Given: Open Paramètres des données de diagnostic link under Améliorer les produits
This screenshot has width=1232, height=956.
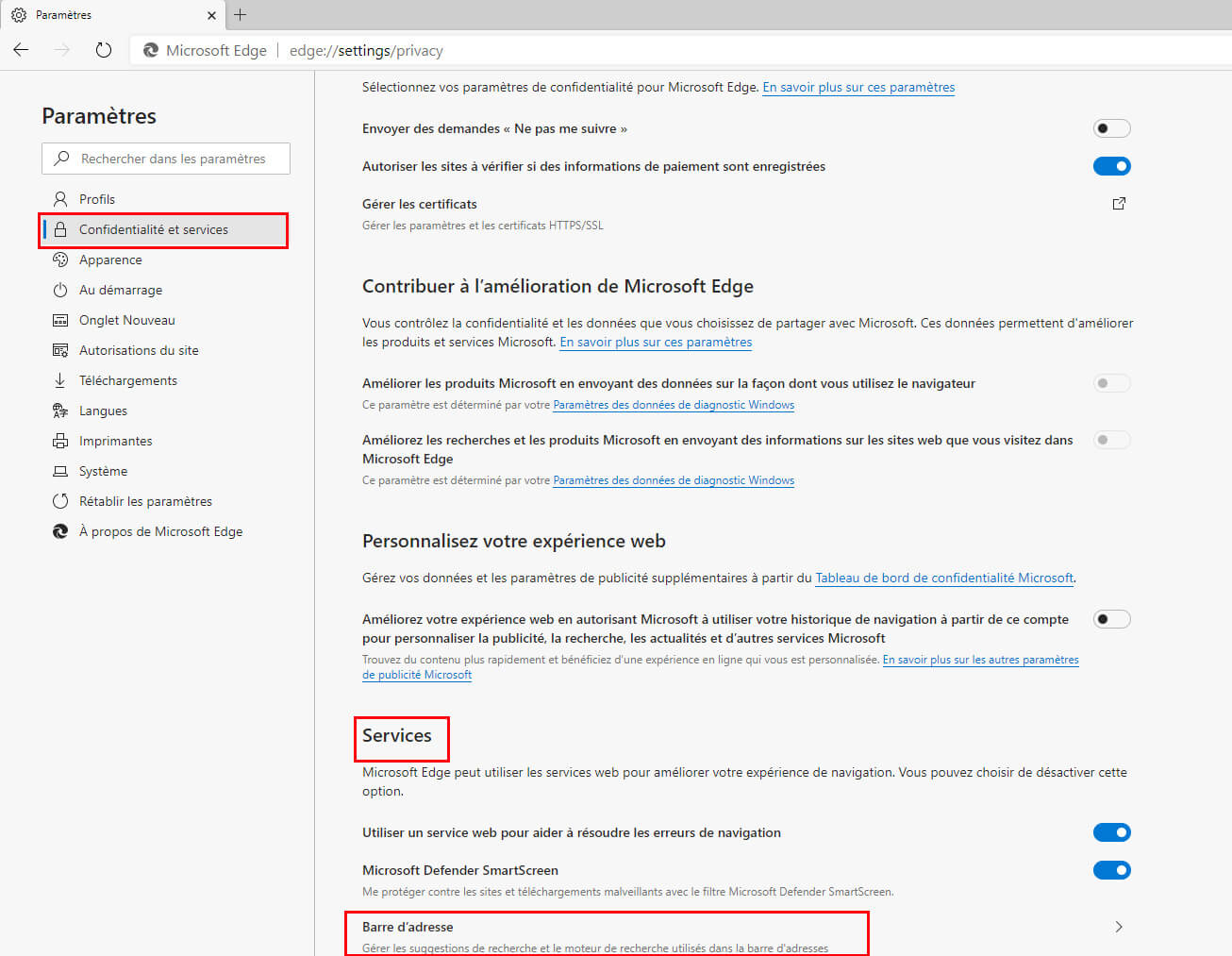Looking at the screenshot, I should click(x=674, y=405).
